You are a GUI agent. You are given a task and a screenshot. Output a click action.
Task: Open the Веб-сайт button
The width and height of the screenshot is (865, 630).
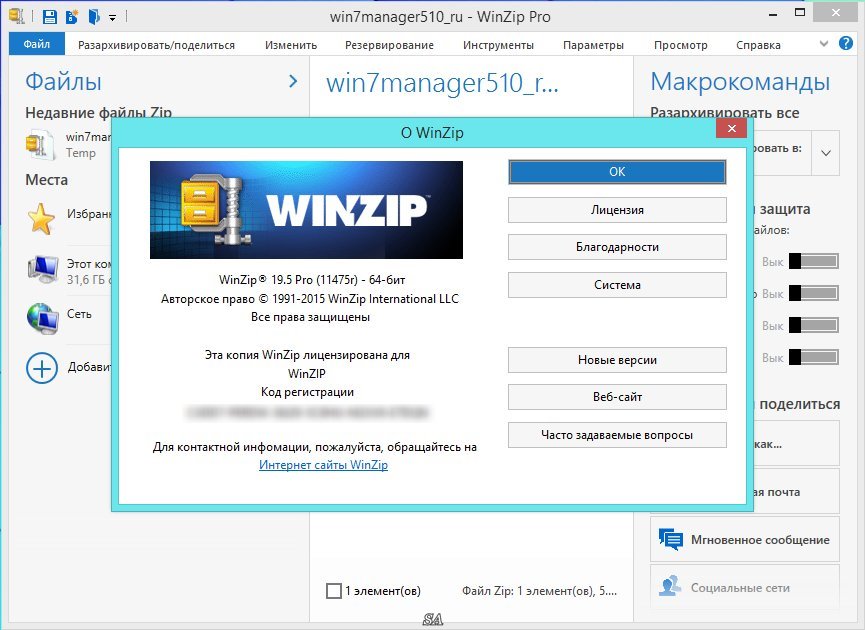click(617, 397)
